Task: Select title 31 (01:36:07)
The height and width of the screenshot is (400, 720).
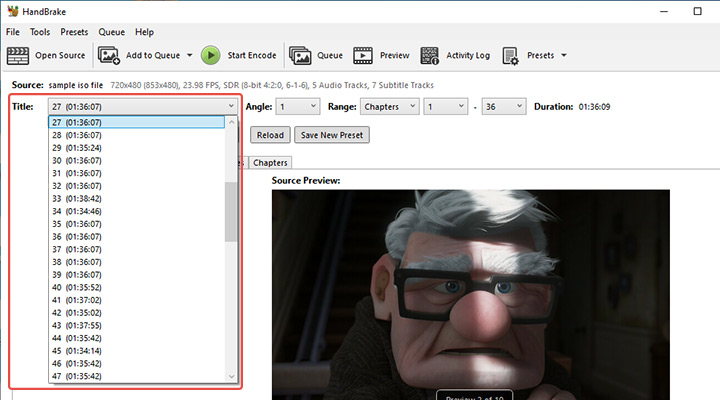Action: click(136, 173)
